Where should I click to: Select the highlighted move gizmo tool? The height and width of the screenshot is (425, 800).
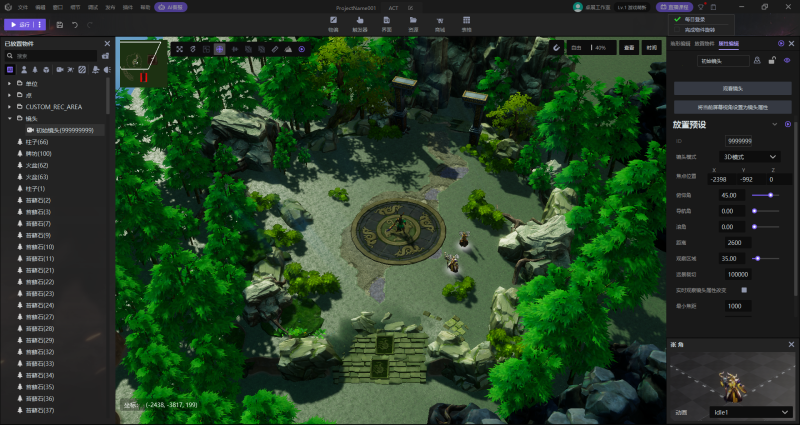pos(219,49)
